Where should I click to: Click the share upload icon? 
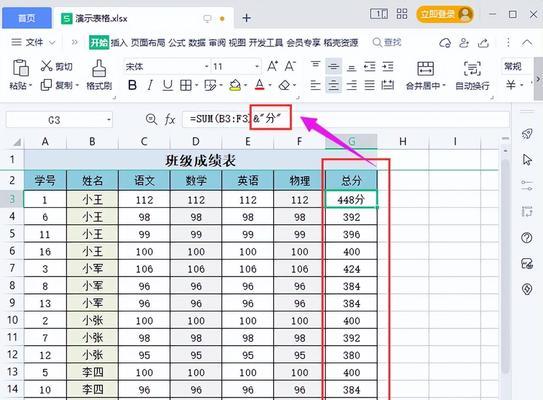[483, 43]
